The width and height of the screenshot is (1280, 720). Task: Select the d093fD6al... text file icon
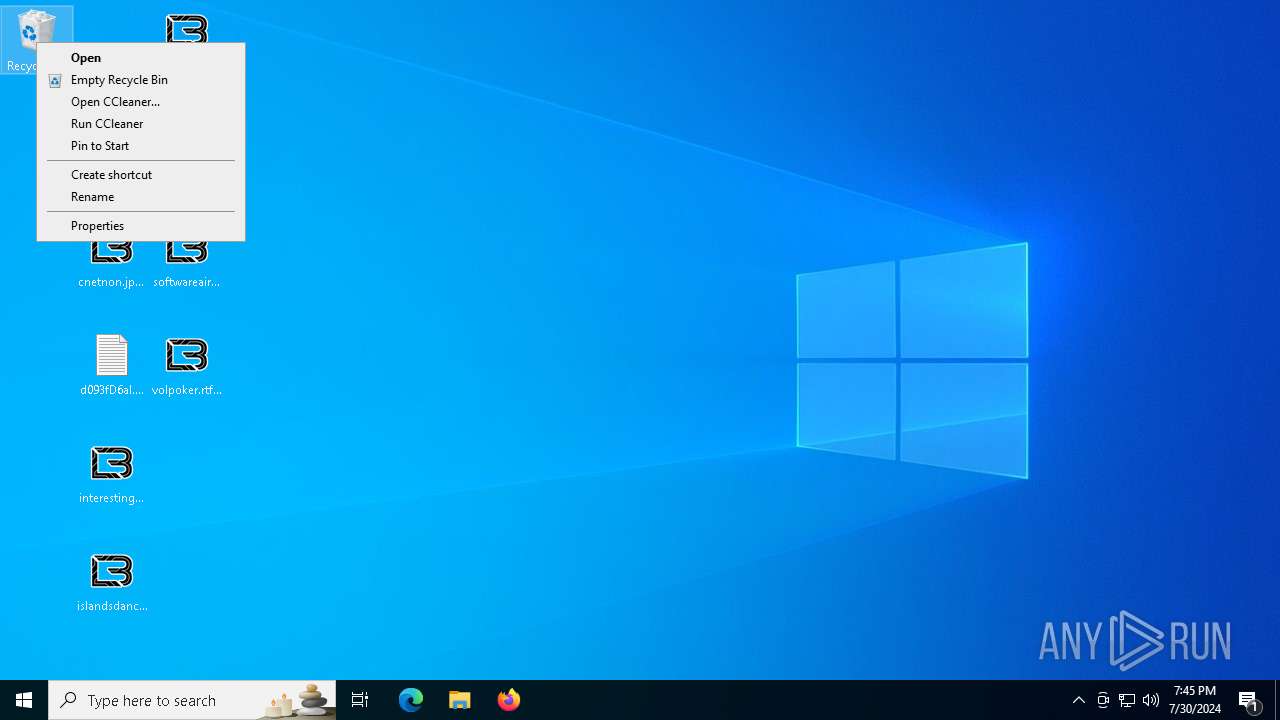[111, 365]
